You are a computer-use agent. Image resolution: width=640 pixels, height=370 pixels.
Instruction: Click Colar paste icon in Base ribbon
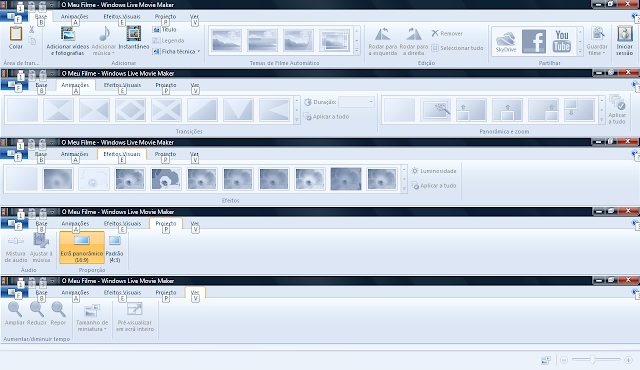click(16, 38)
